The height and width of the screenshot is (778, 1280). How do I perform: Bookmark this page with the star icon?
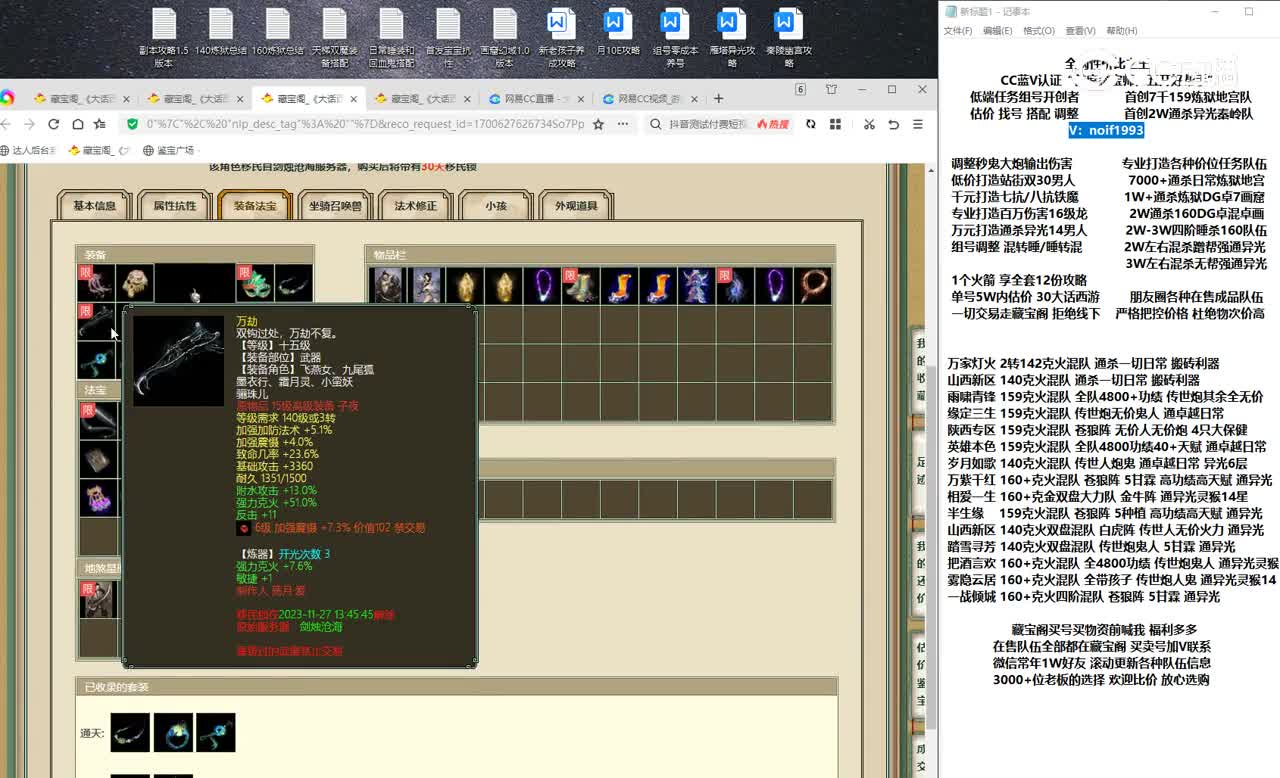598,124
